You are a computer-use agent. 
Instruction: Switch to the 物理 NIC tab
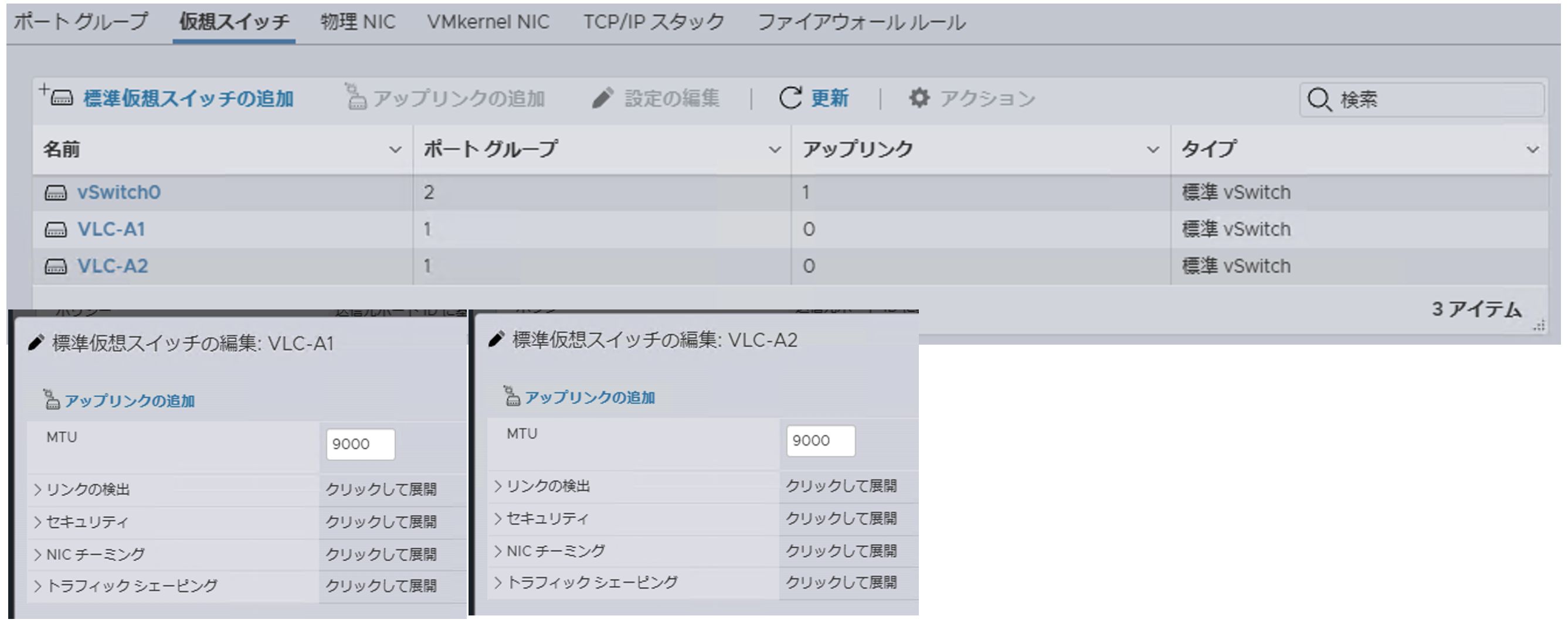click(357, 22)
